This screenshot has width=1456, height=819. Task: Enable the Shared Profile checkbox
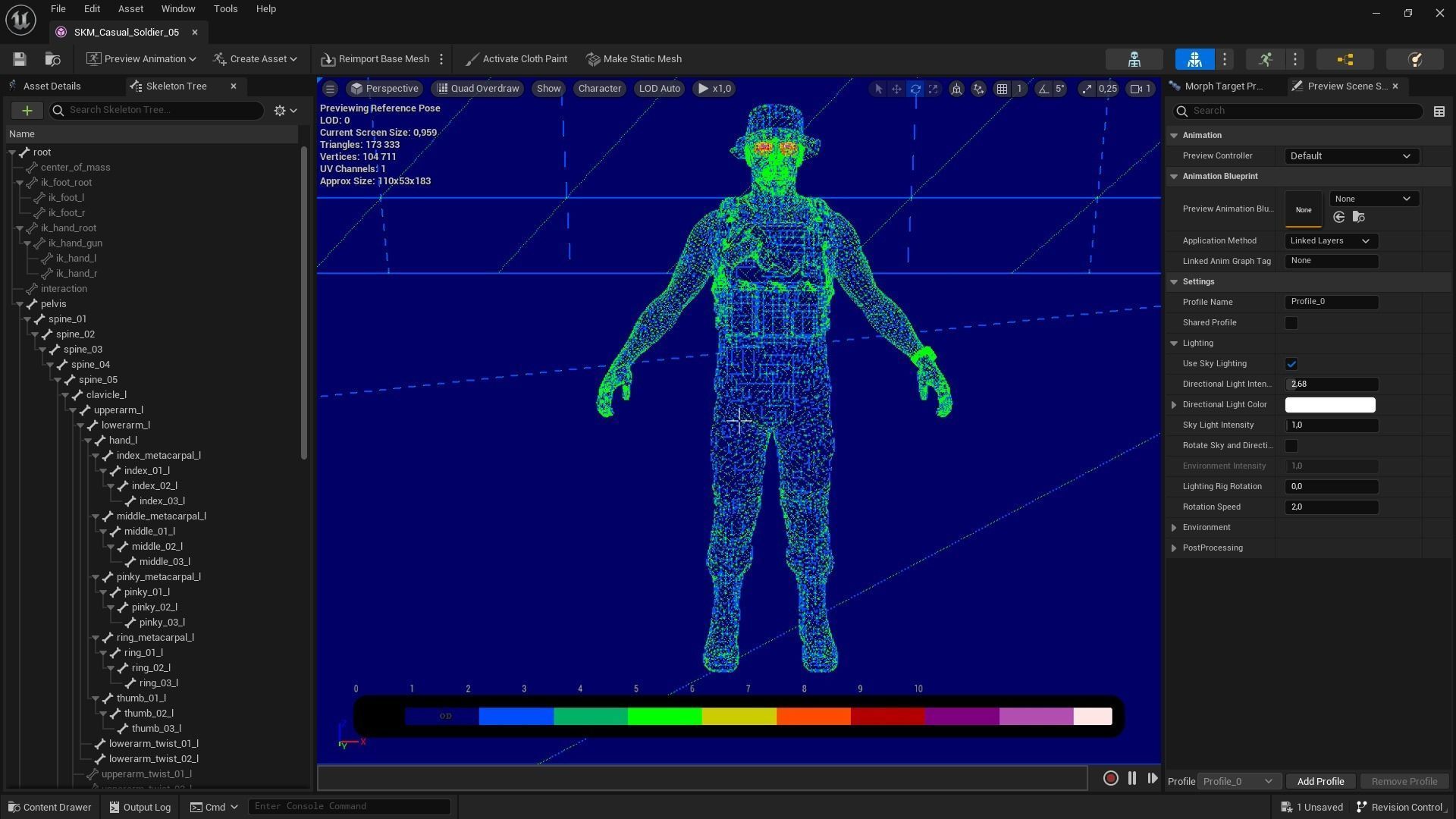(1291, 323)
